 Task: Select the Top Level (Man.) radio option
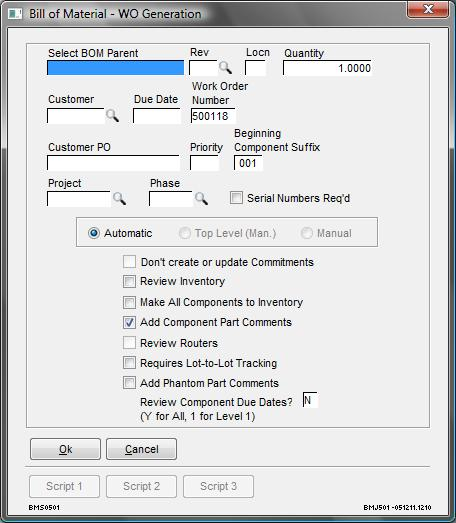coord(185,233)
